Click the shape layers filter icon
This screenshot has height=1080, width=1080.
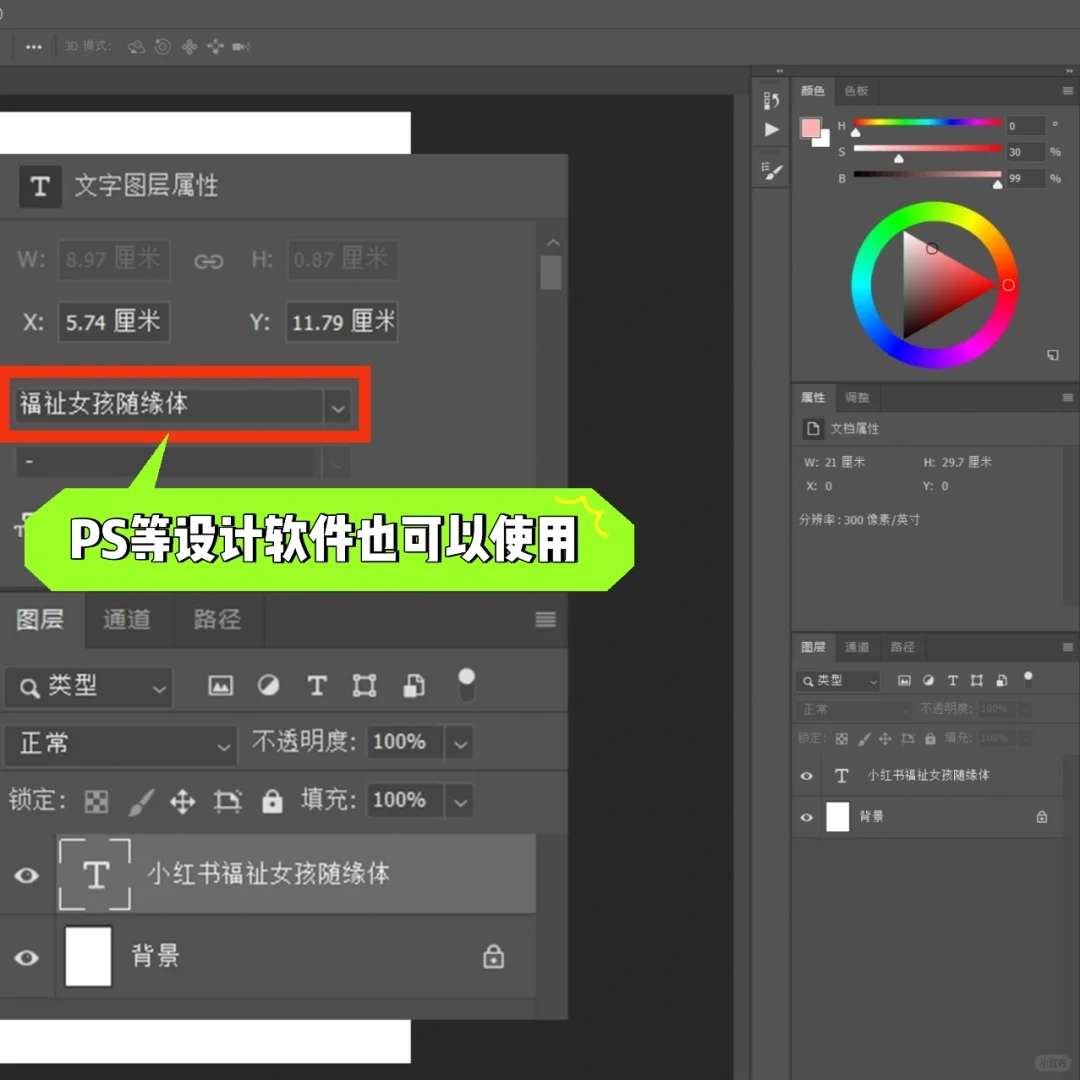point(364,686)
